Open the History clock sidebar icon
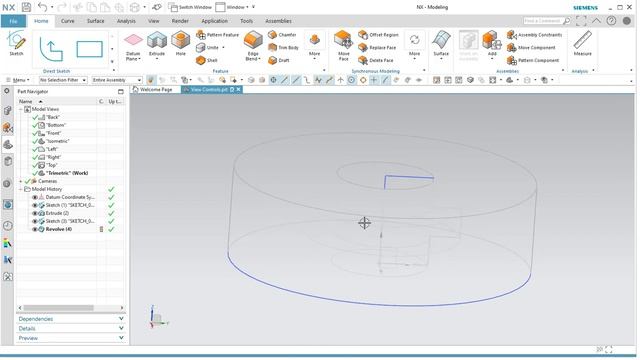 (7, 225)
